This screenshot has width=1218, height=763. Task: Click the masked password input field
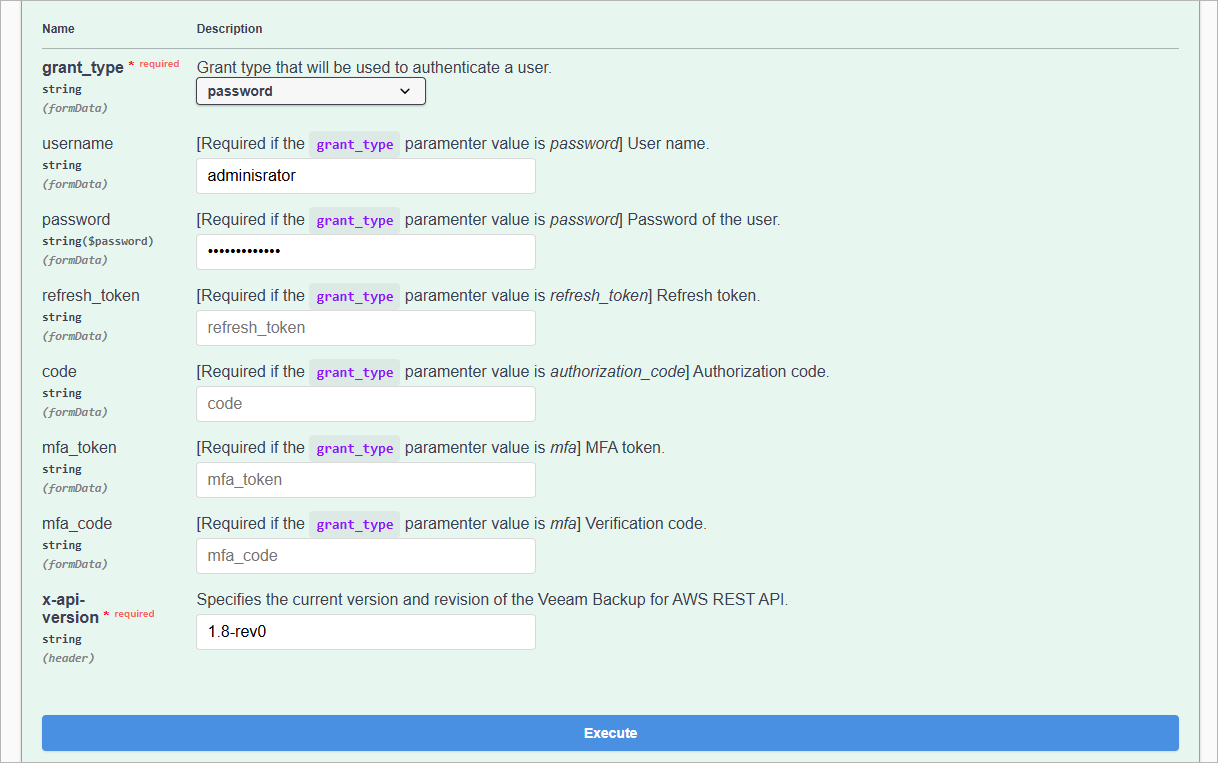(365, 252)
